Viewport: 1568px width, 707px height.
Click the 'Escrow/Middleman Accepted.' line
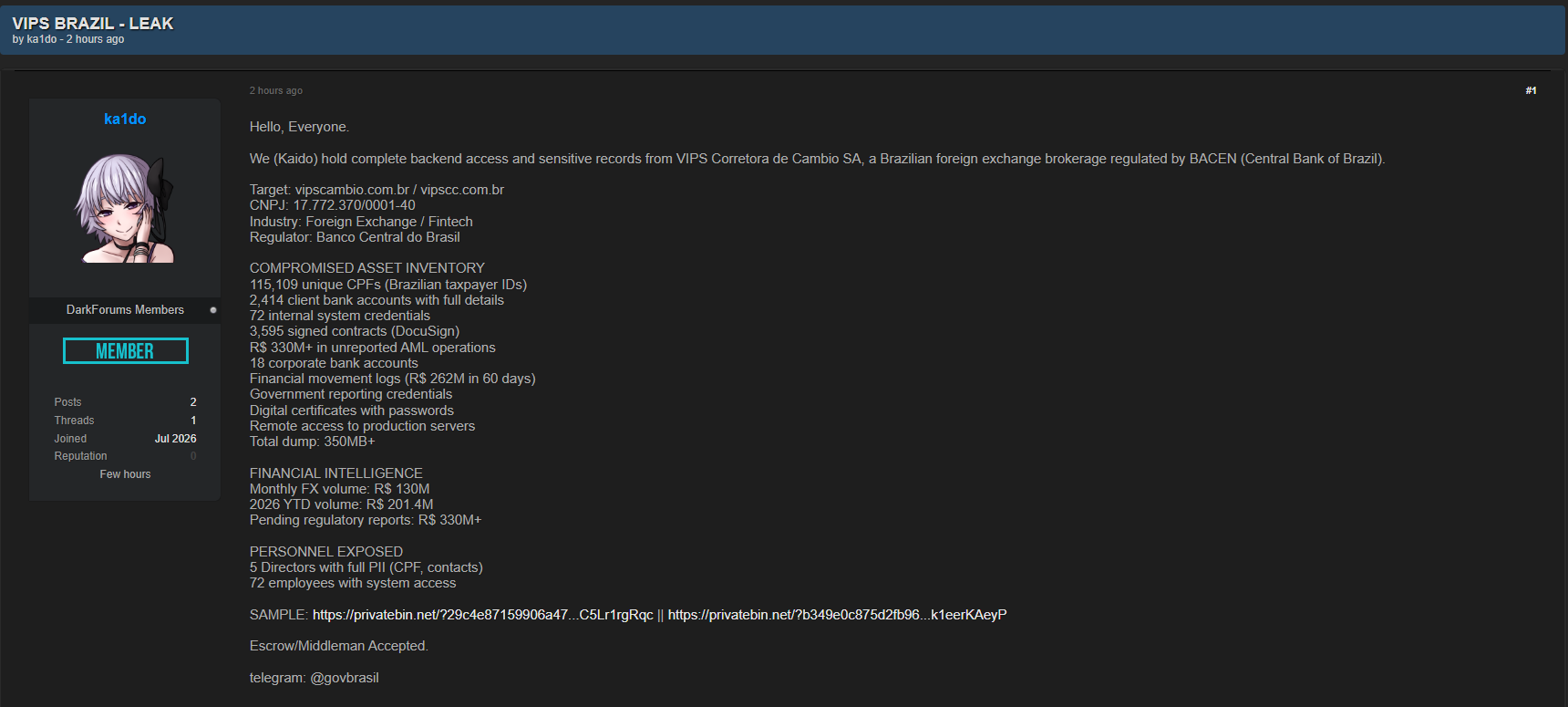tap(339, 646)
